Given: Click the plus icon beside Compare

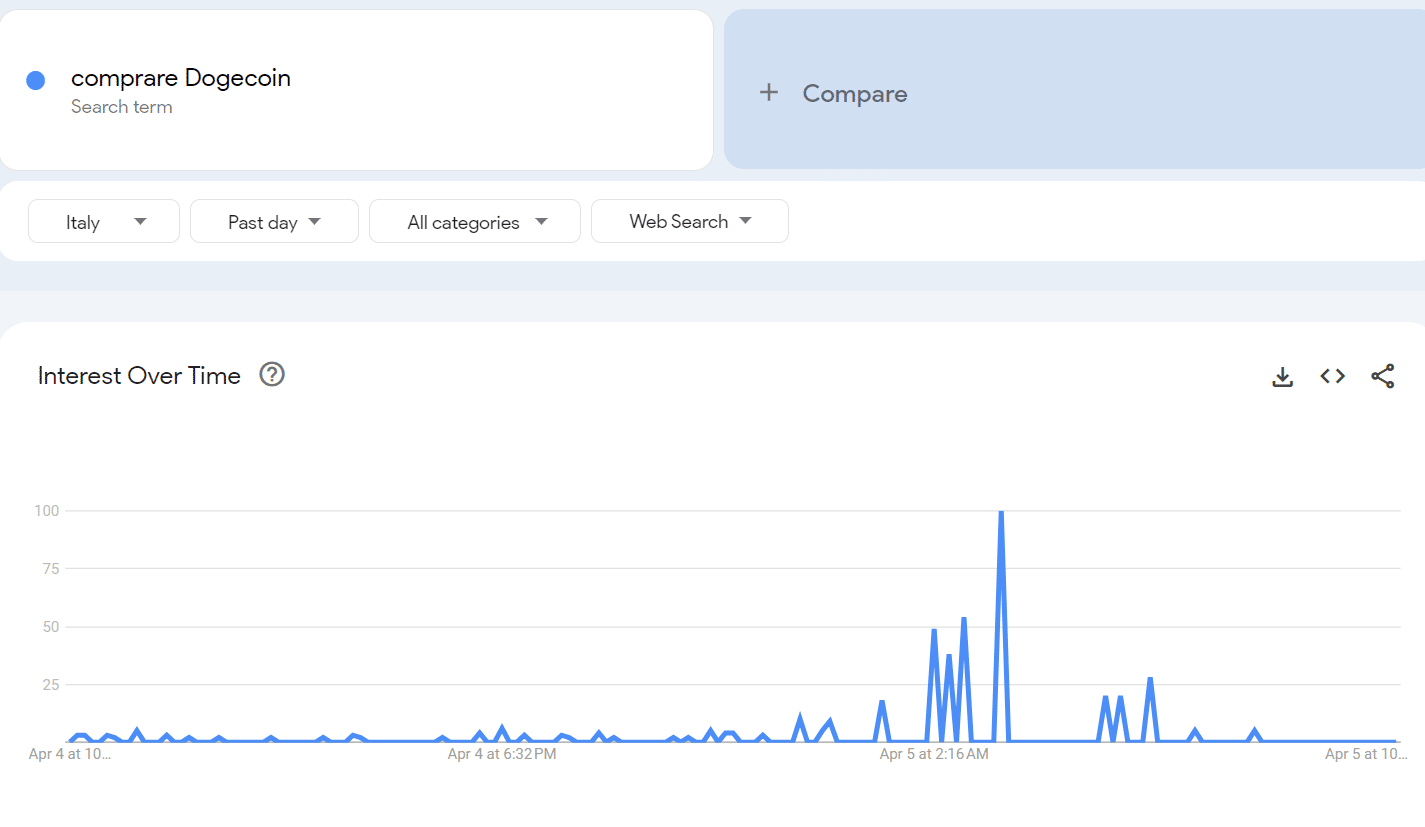Looking at the screenshot, I should point(768,93).
